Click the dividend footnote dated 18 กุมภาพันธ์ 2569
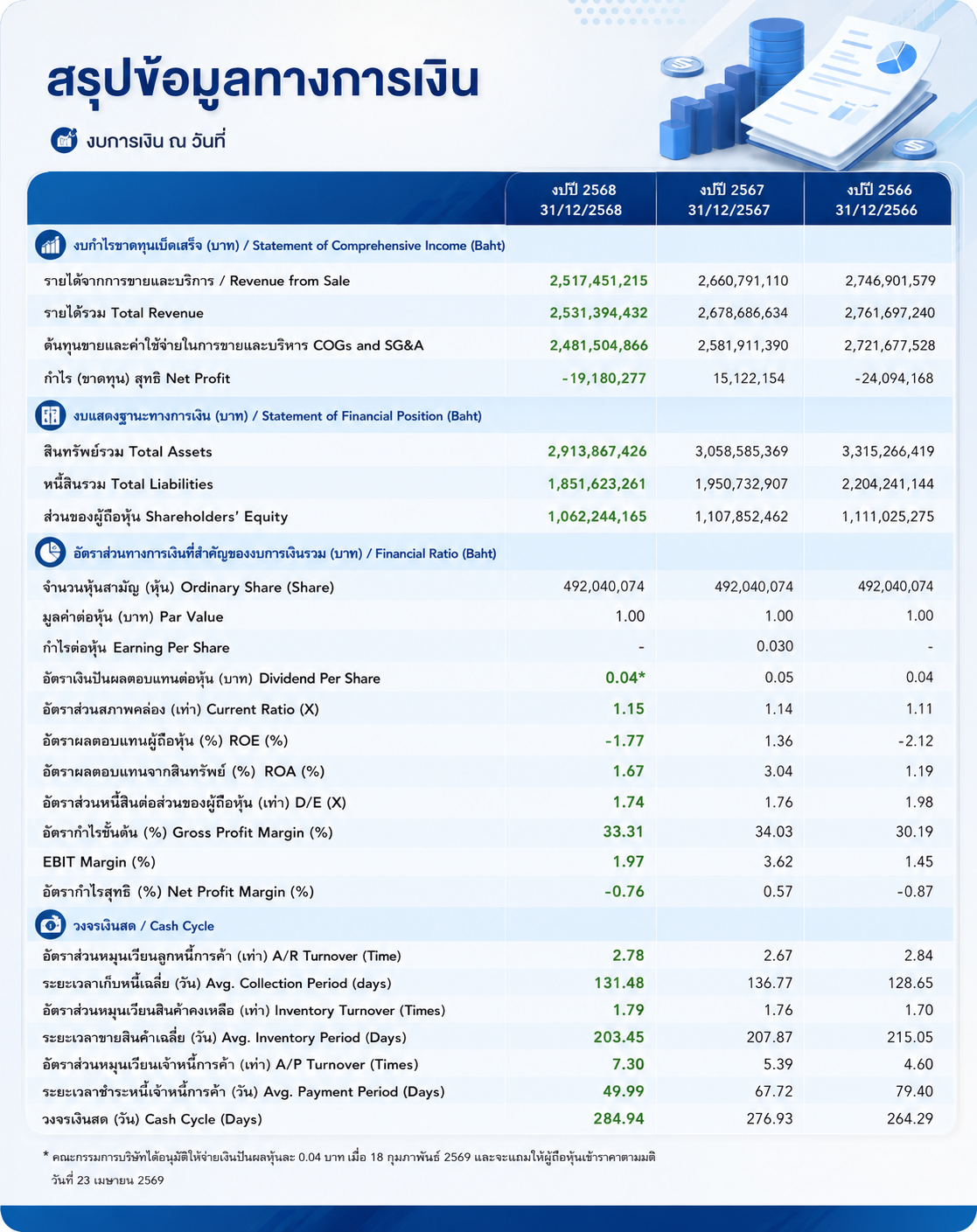The height and width of the screenshot is (1232, 977). click(x=349, y=1168)
